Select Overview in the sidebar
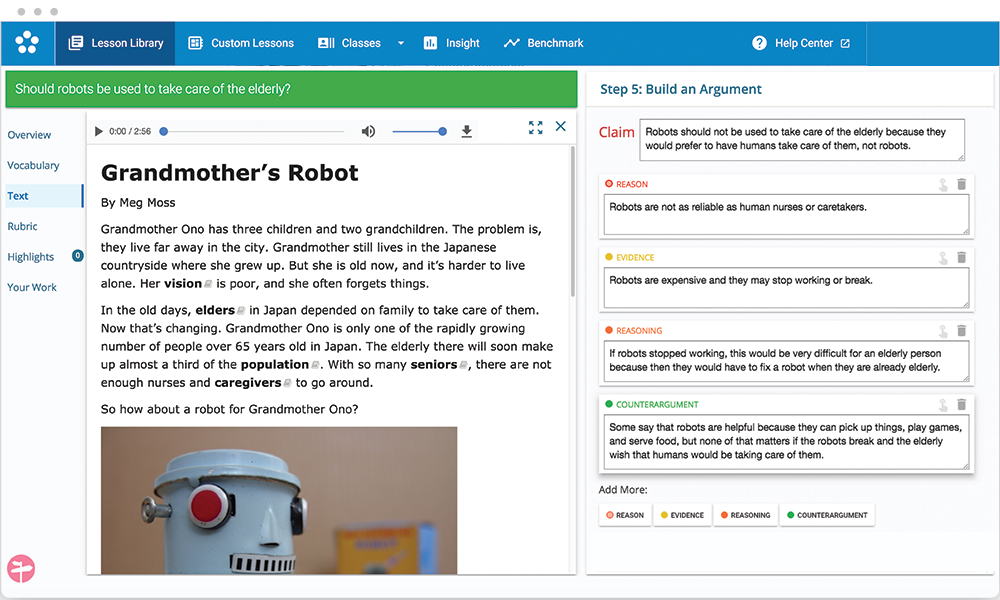The width and height of the screenshot is (1000, 600). pyautogui.click(x=29, y=135)
